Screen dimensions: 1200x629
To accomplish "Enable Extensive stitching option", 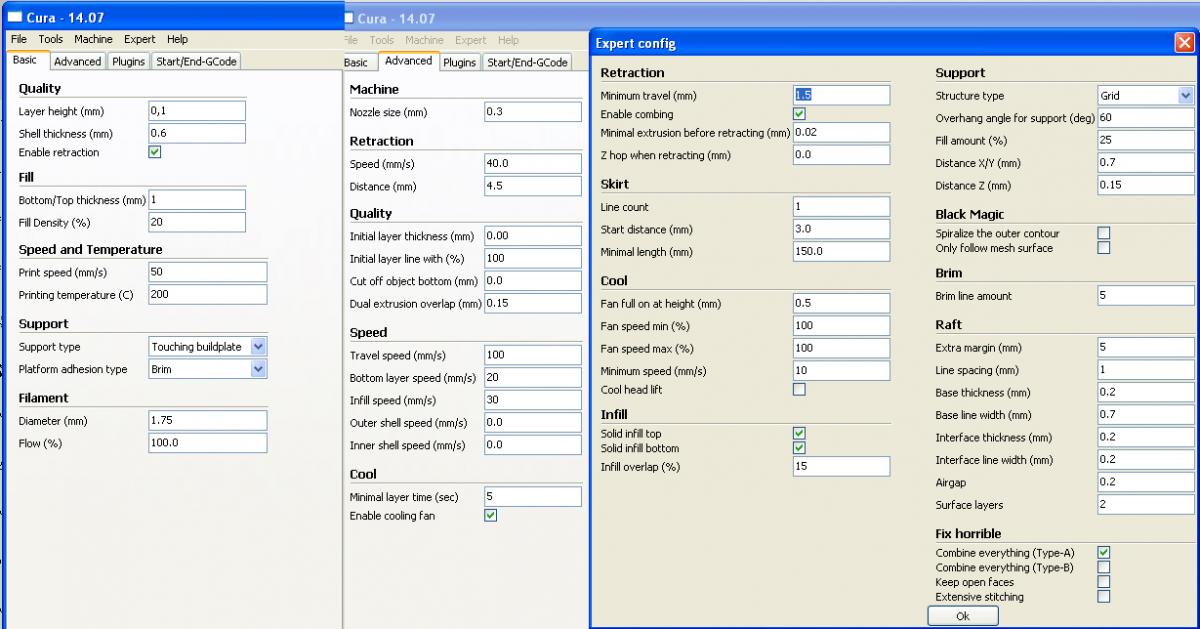I will [x=1103, y=596].
